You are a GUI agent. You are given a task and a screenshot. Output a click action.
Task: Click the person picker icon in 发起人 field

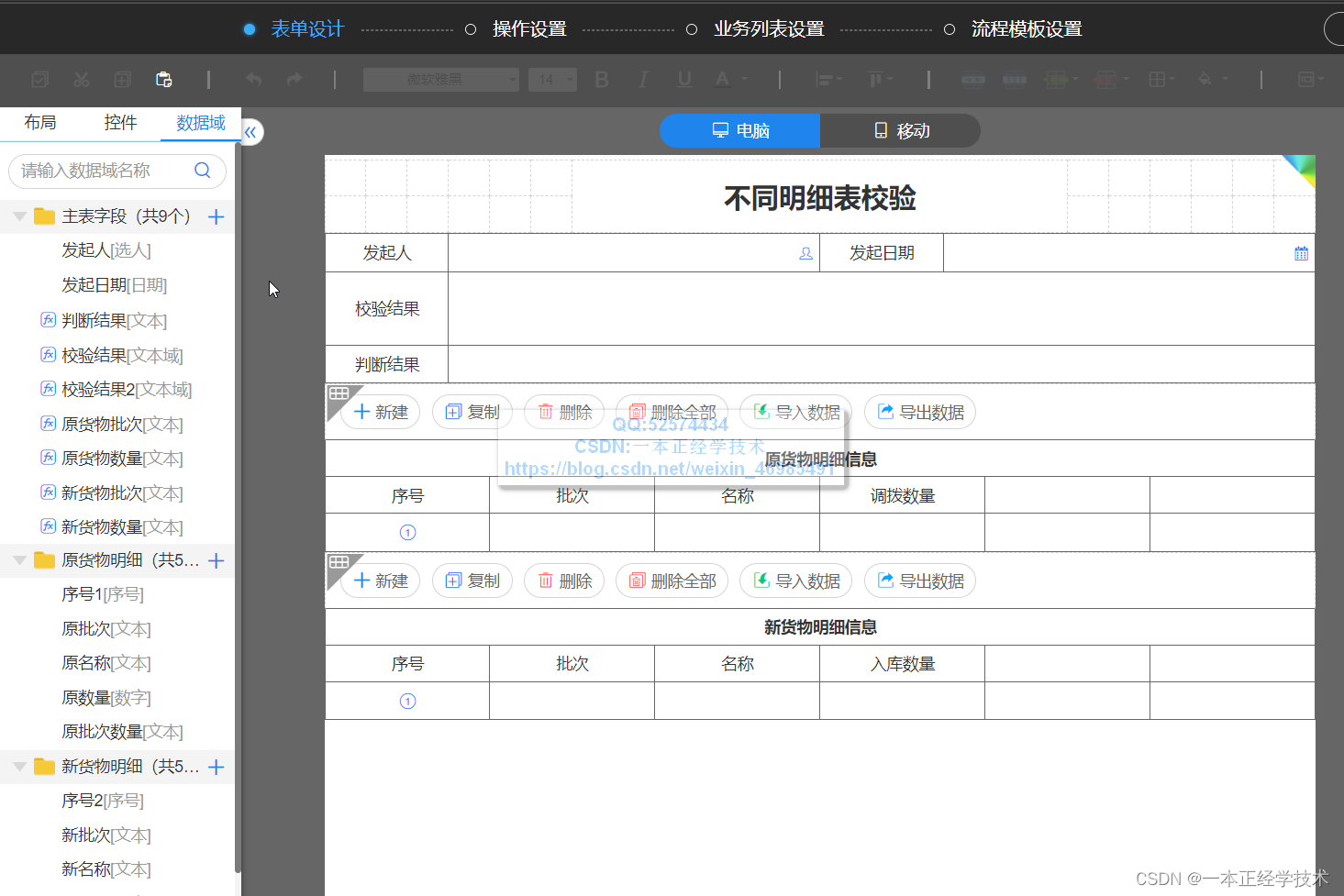point(805,254)
